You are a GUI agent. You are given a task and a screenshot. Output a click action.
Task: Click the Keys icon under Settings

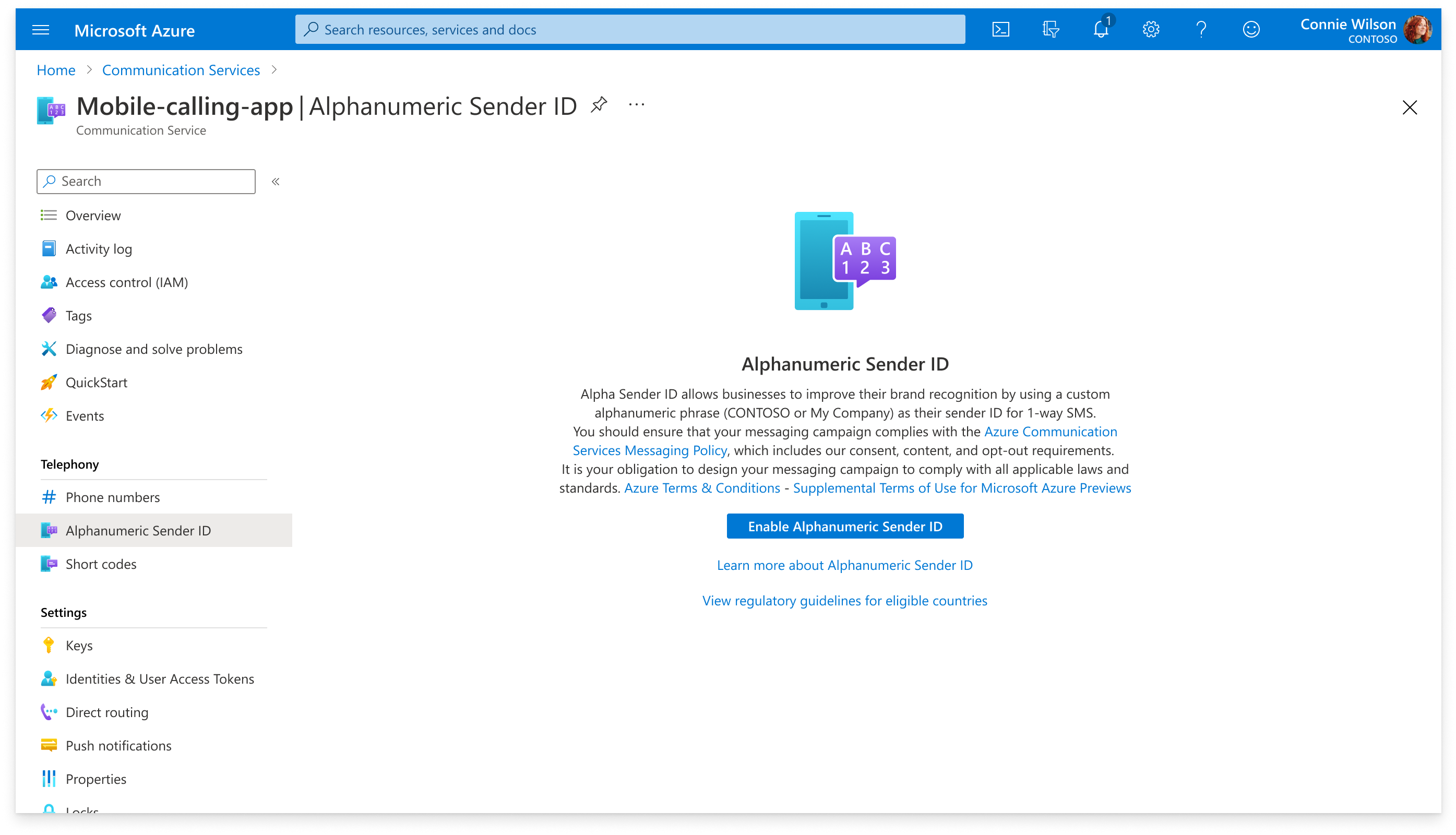point(49,645)
